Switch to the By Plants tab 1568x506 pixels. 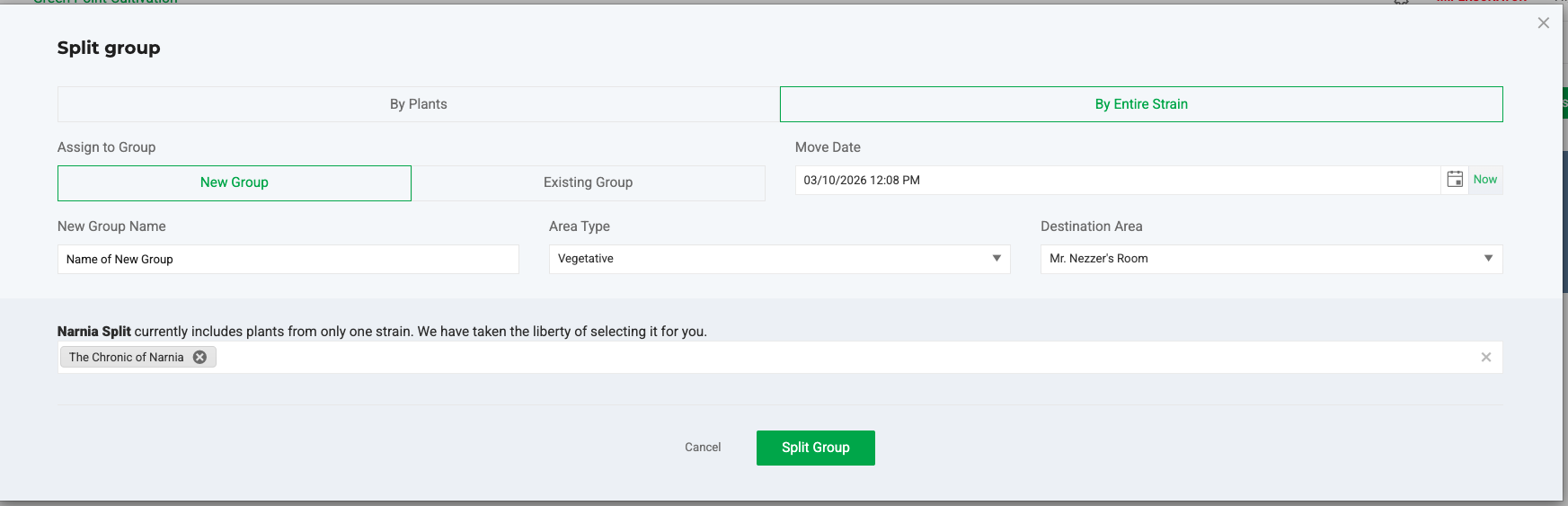click(418, 104)
